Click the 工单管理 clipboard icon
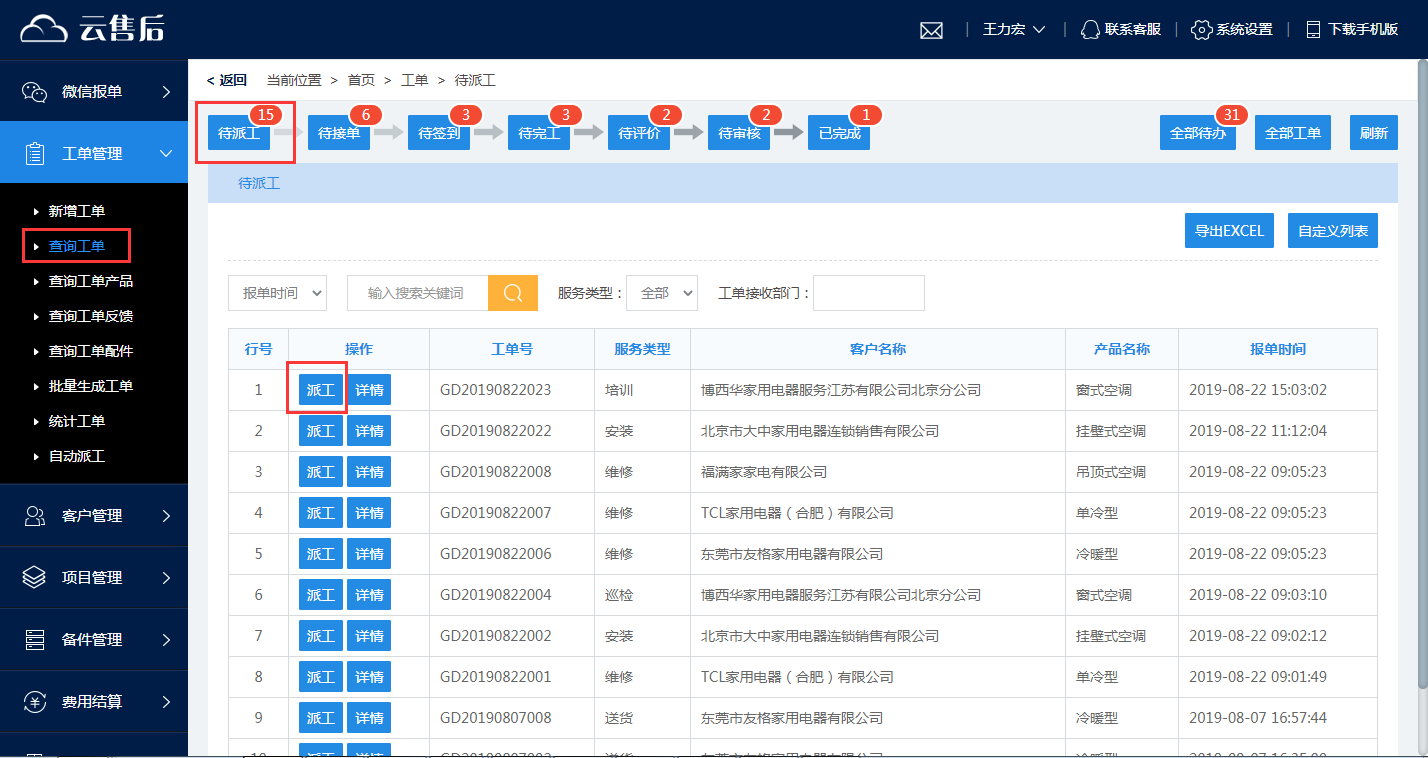This screenshot has width=1428, height=758. tap(35, 153)
